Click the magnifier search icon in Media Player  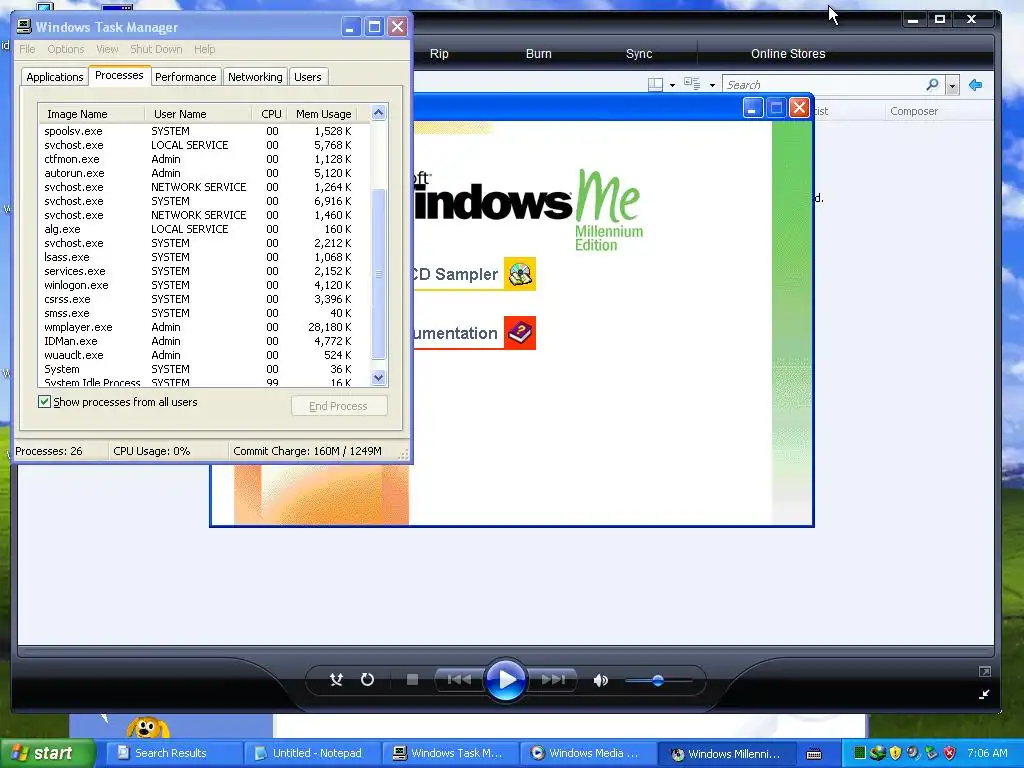(933, 85)
